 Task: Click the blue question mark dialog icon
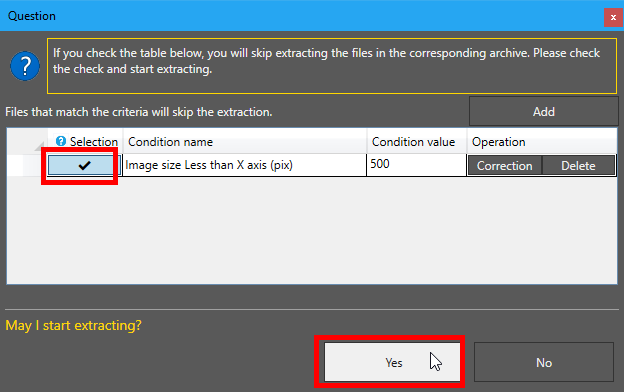pos(25,66)
